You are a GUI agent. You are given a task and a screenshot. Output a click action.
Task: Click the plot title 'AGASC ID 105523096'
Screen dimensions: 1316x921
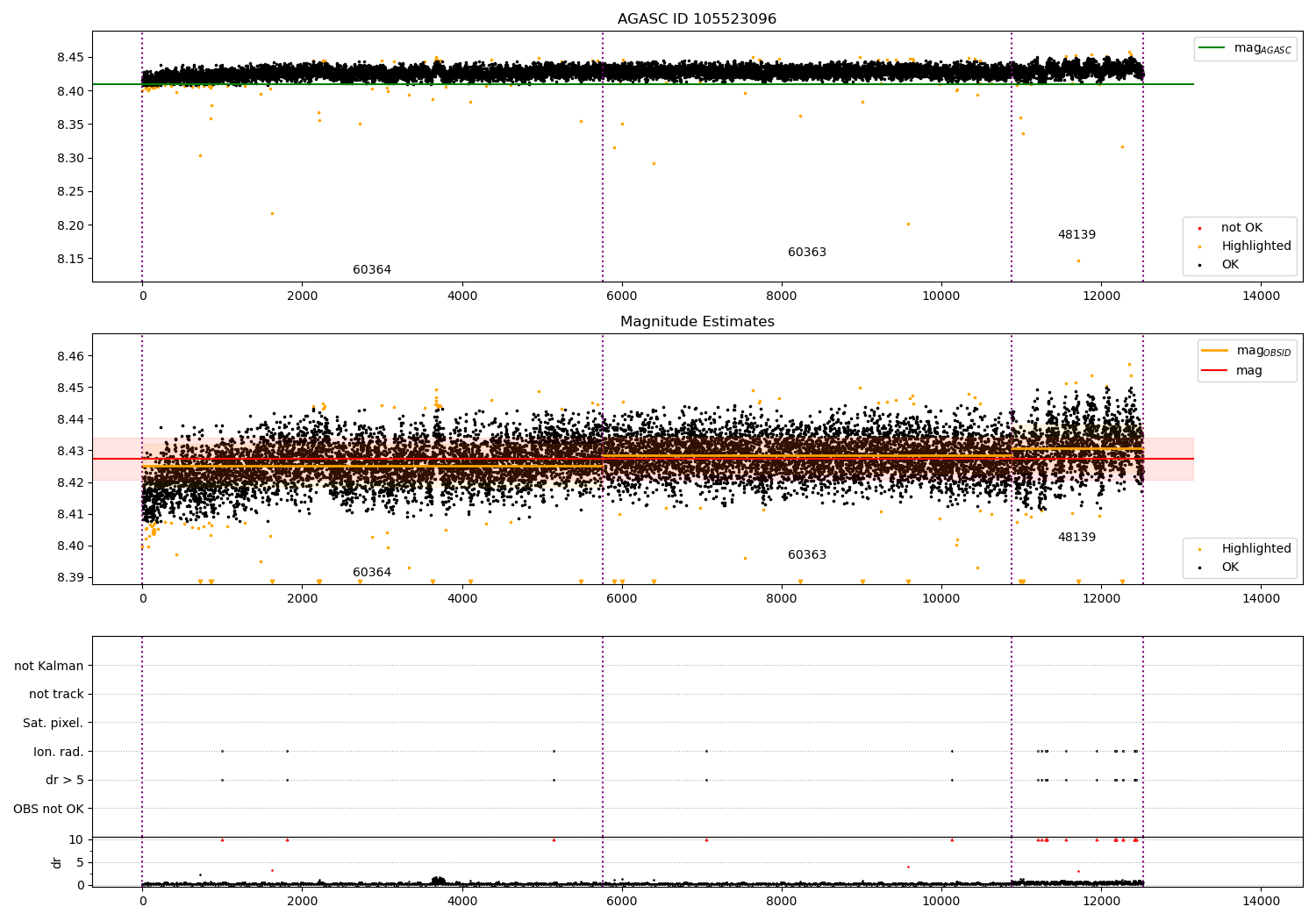pos(697,19)
